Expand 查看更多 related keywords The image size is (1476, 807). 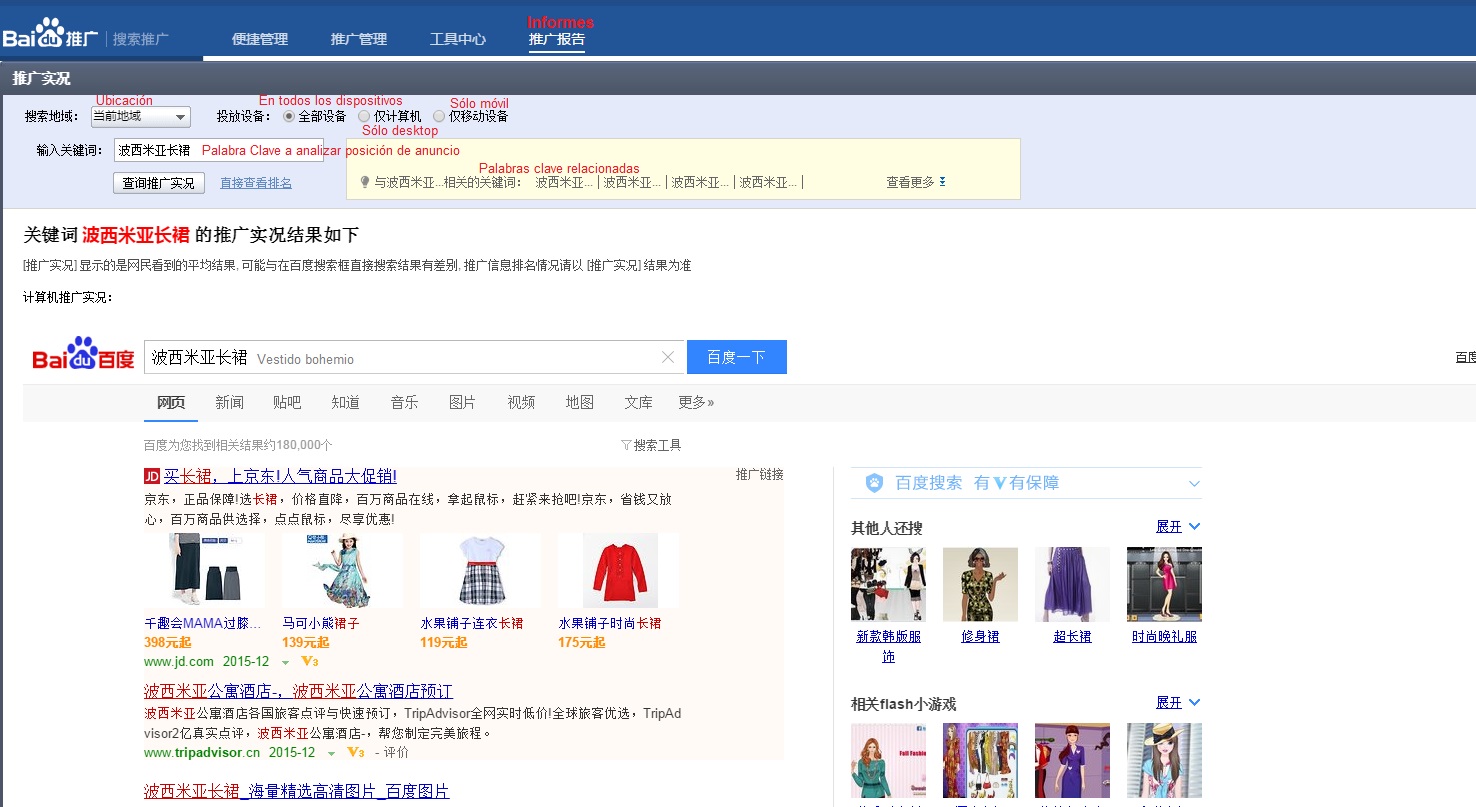pos(915,182)
